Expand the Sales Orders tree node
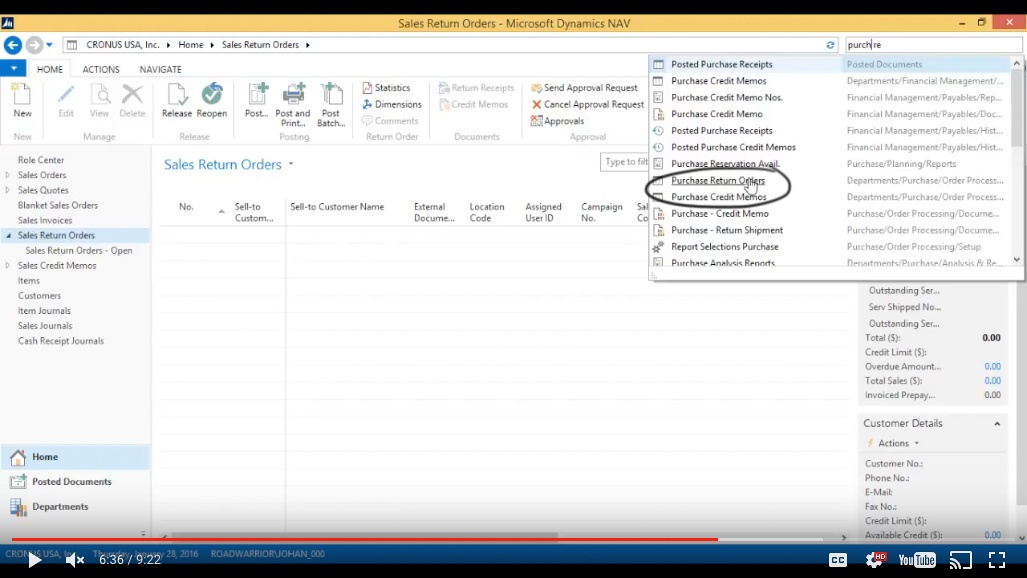The width and height of the screenshot is (1027, 578). 8,175
